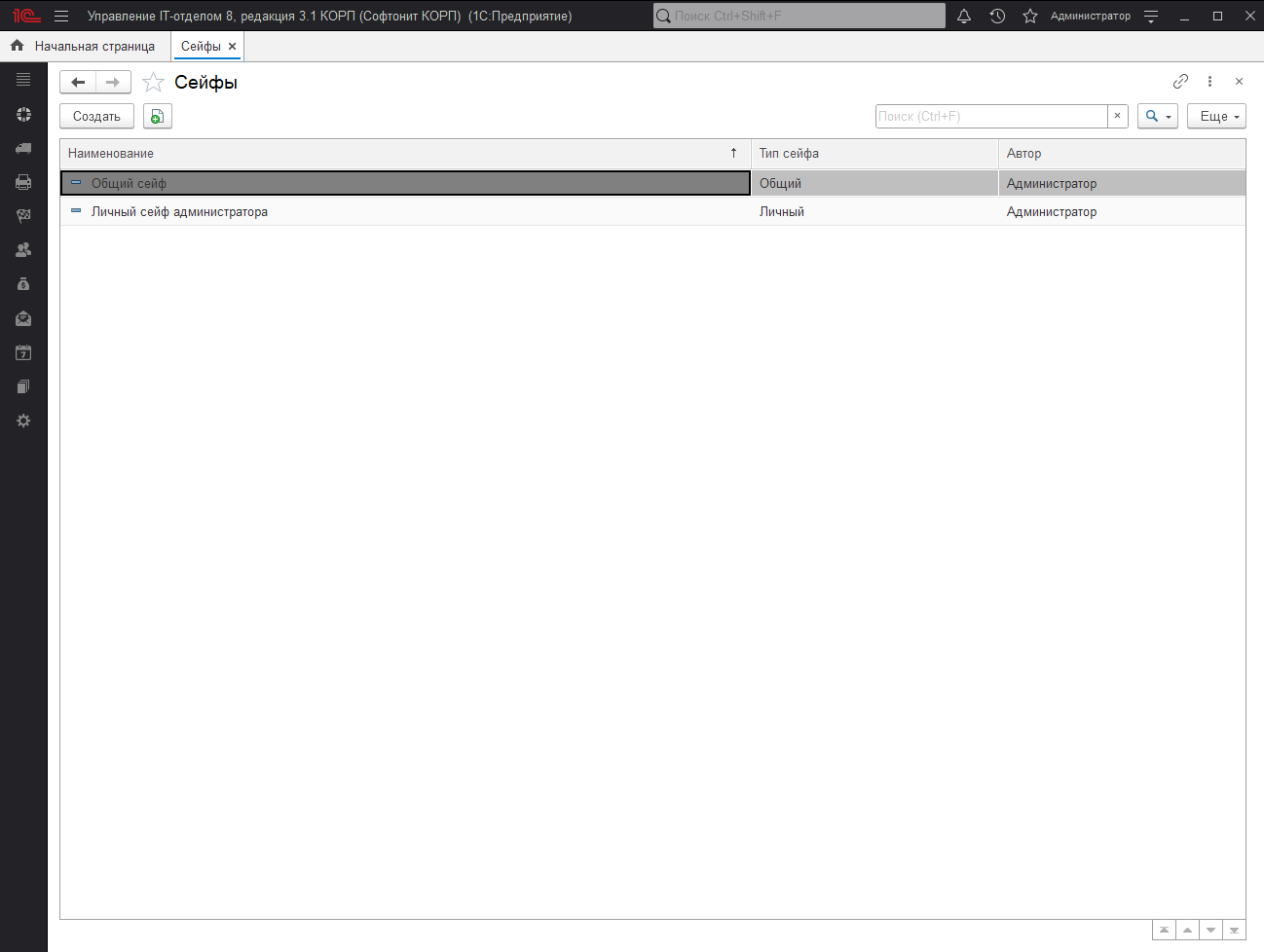Open the printer section in sidebar
Viewport: 1264px width, 952px height.
(x=23, y=182)
